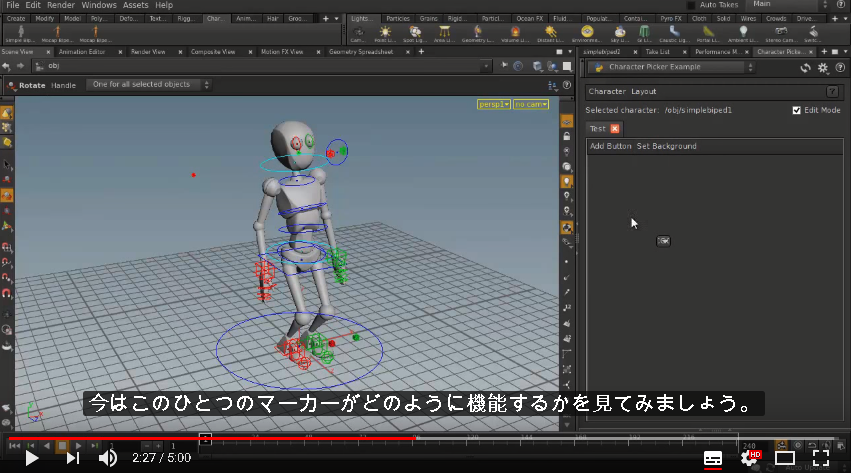
Task: Click Set Background in the picker
Action: pos(666,146)
